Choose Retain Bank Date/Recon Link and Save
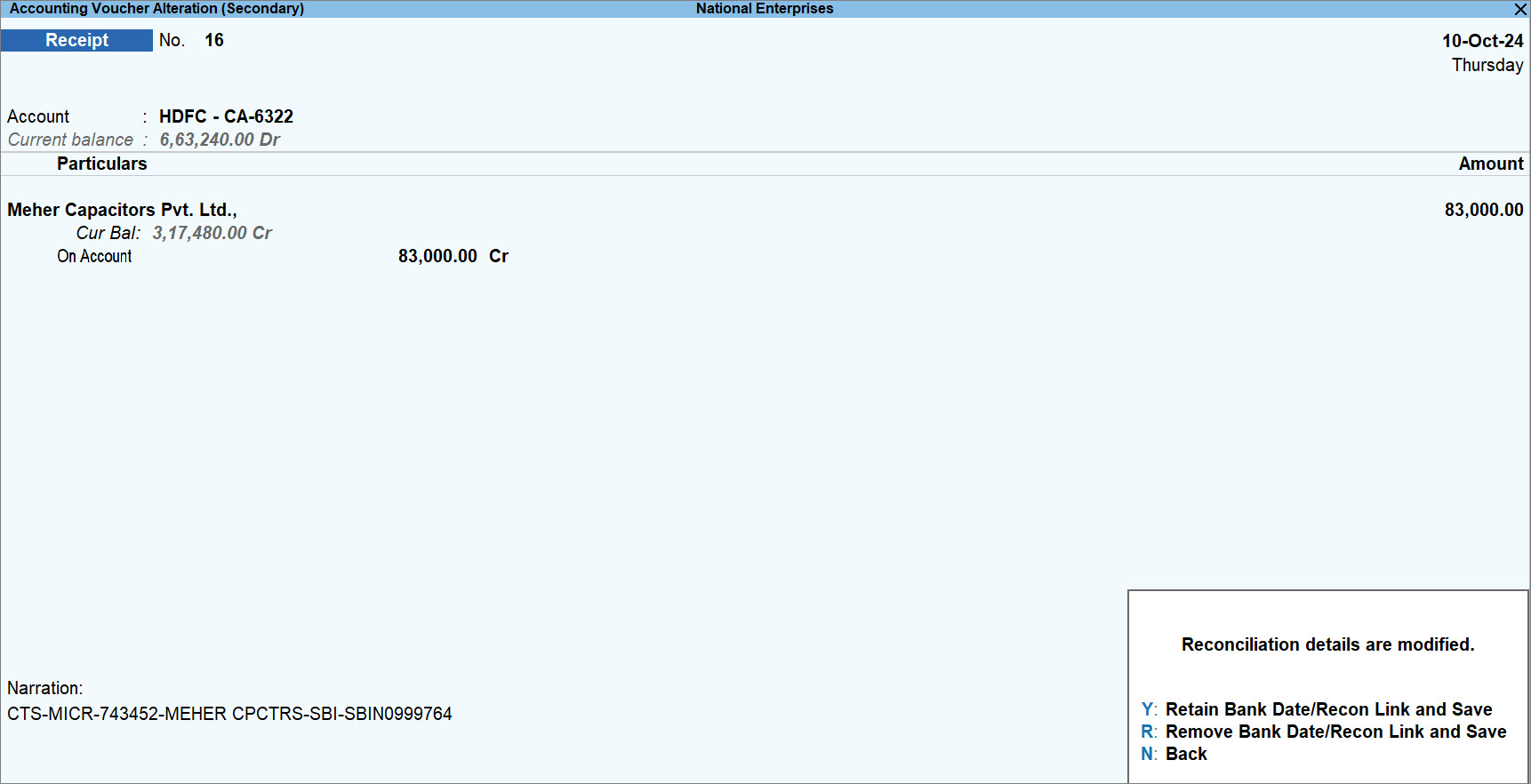The image size is (1531, 784). 1317,709
